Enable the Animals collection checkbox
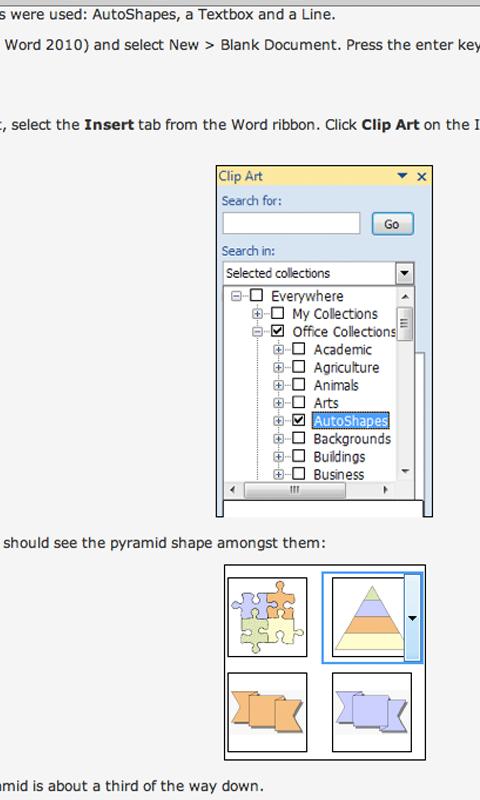The image size is (480, 800). coord(298,384)
